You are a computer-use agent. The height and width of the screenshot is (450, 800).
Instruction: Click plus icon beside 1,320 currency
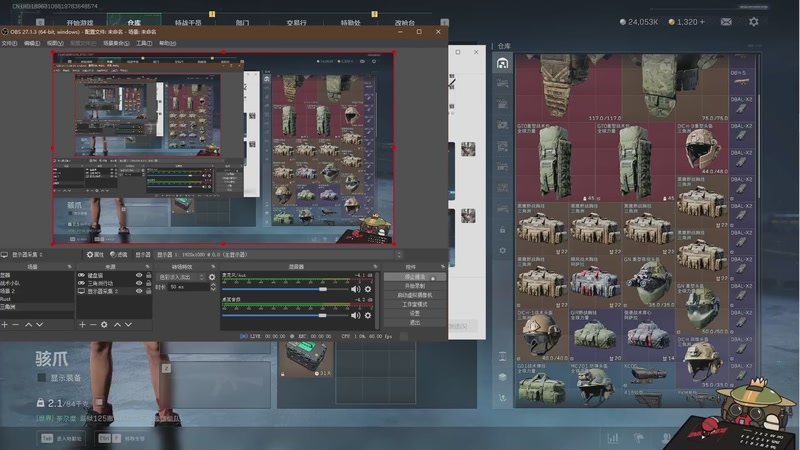pyautogui.click(x=702, y=22)
